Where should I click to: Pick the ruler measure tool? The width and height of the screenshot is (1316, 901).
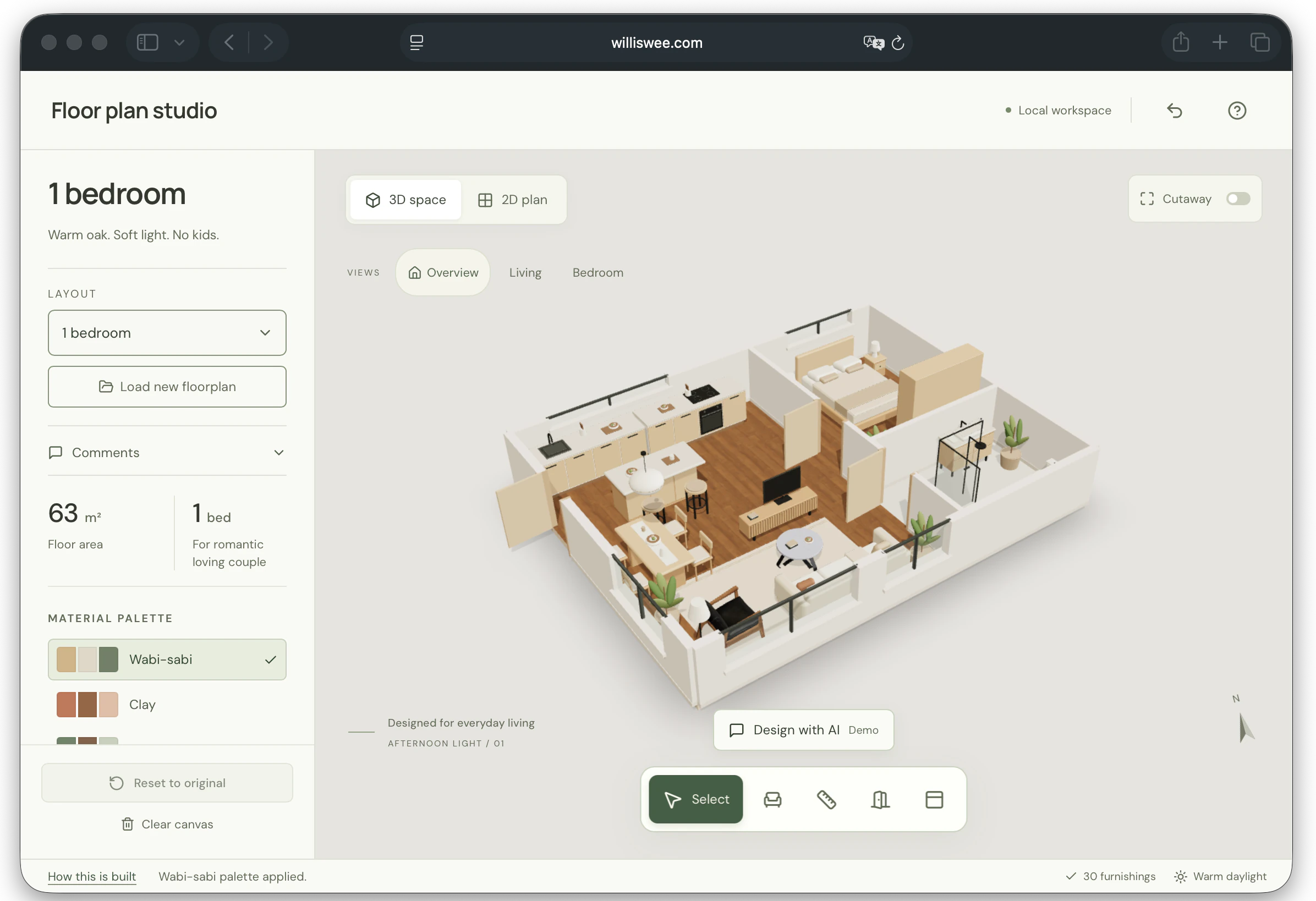coord(826,799)
